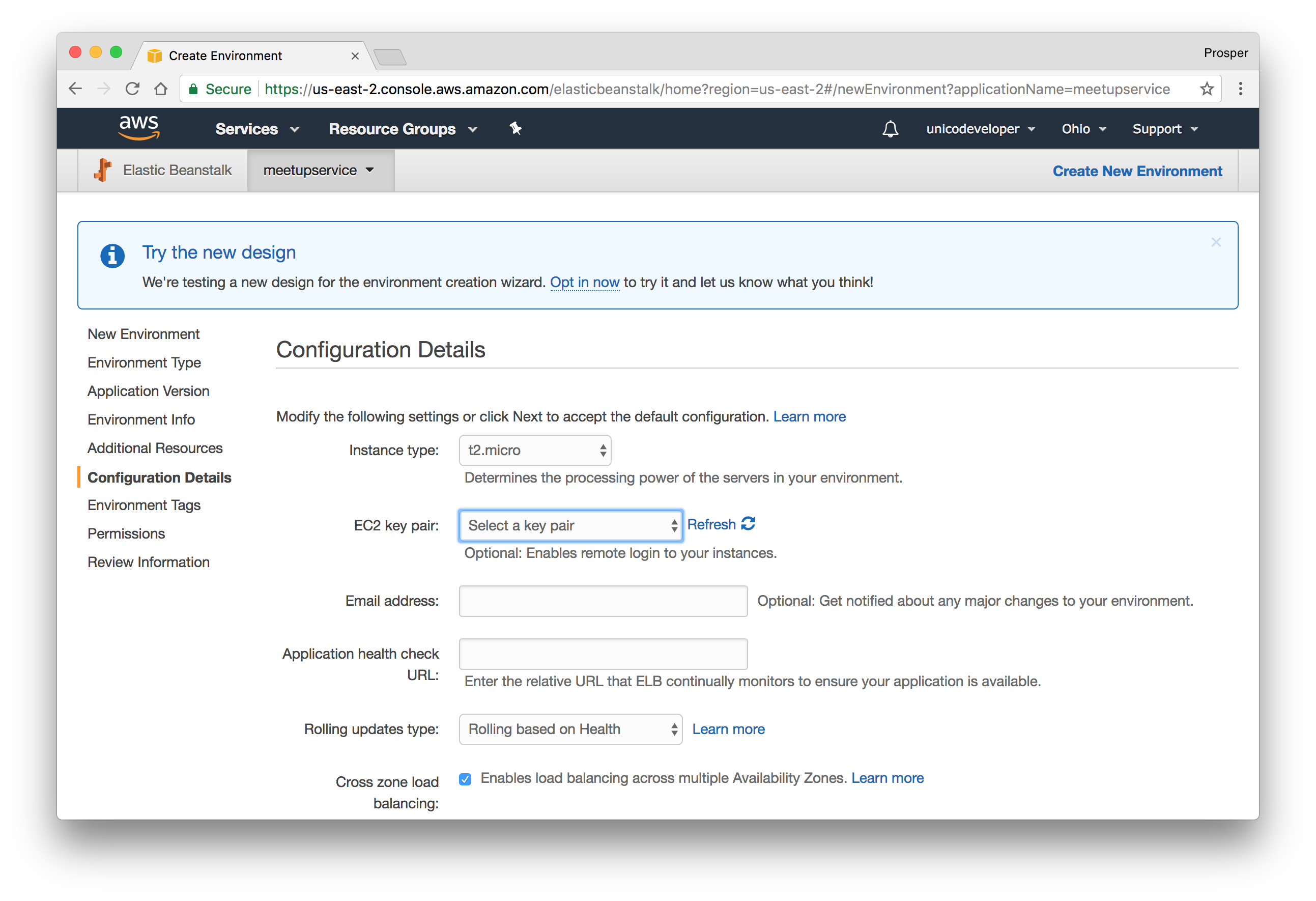Screen dimensions: 1316x901
Task: Click the Refresh key pair icon
Action: pyautogui.click(x=748, y=524)
